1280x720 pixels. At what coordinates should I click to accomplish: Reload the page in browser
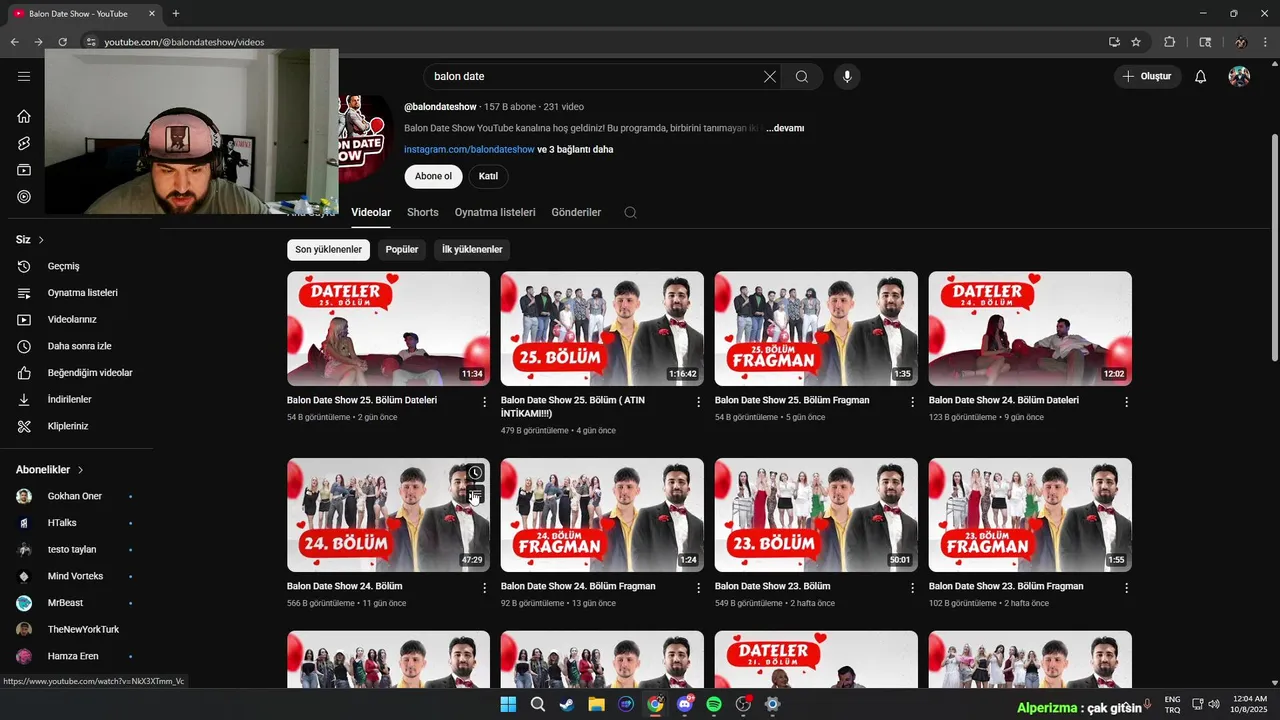tap(62, 42)
